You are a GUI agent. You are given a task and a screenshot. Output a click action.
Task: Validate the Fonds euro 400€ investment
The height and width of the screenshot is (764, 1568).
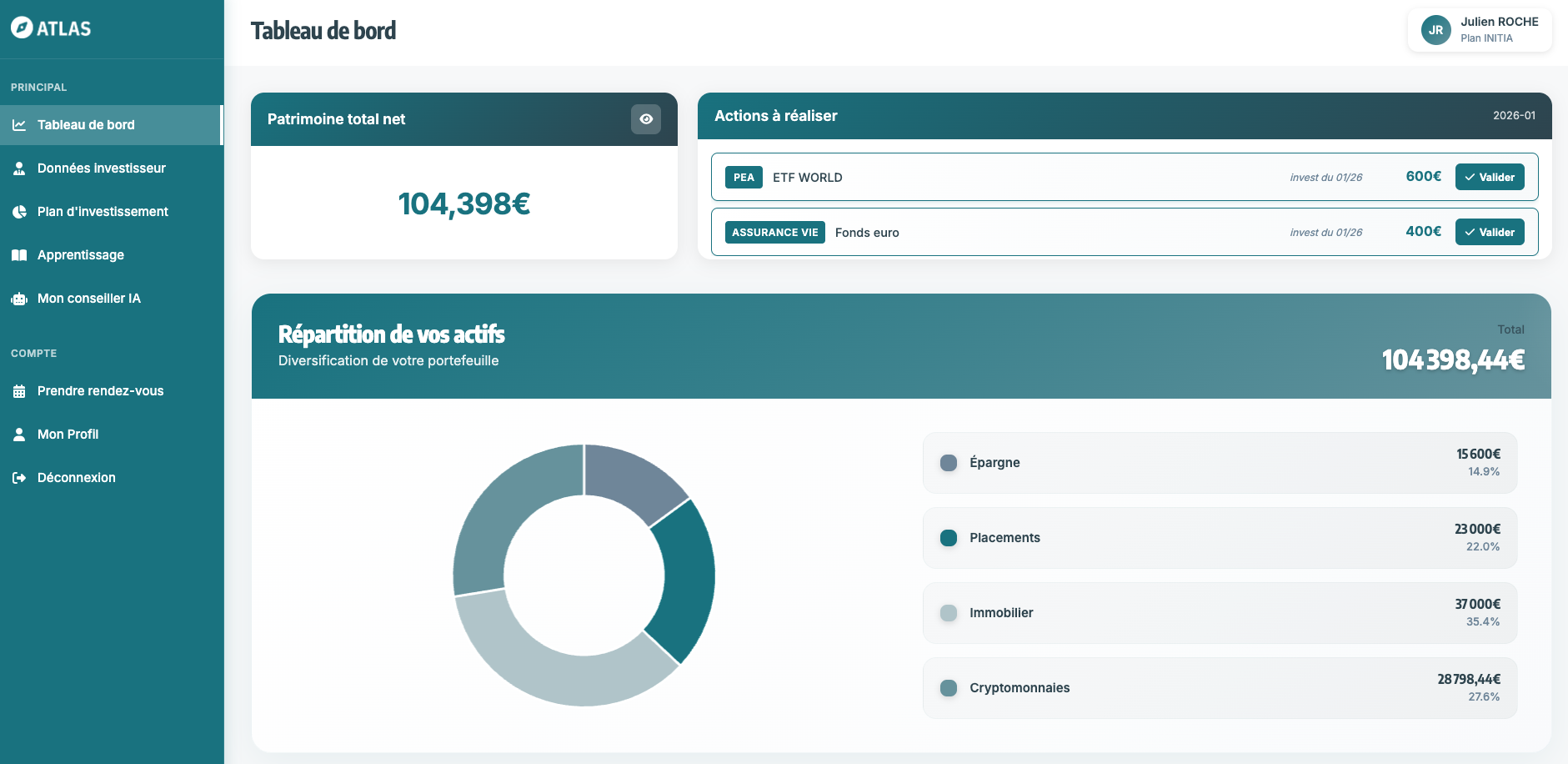(1489, 232)
